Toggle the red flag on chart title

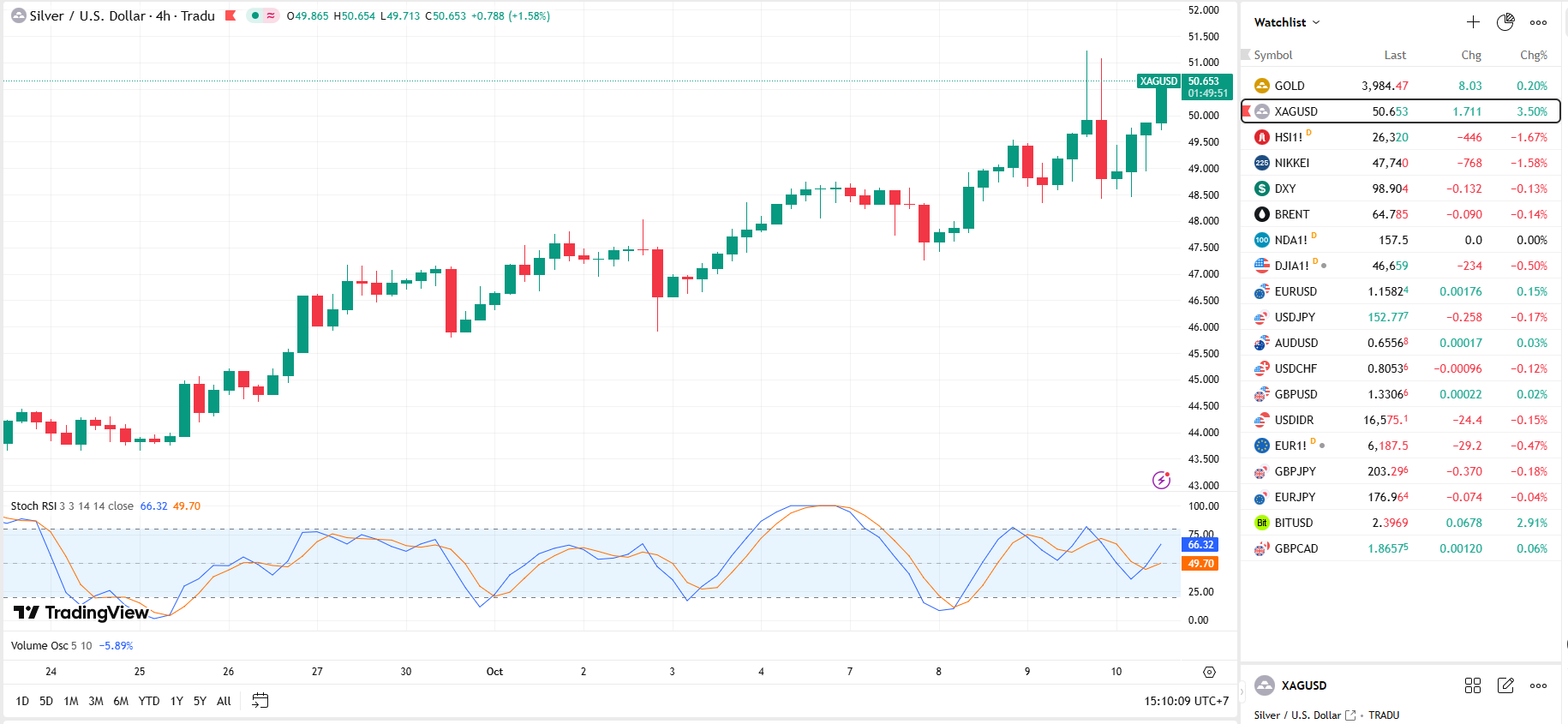click(230, 15)
